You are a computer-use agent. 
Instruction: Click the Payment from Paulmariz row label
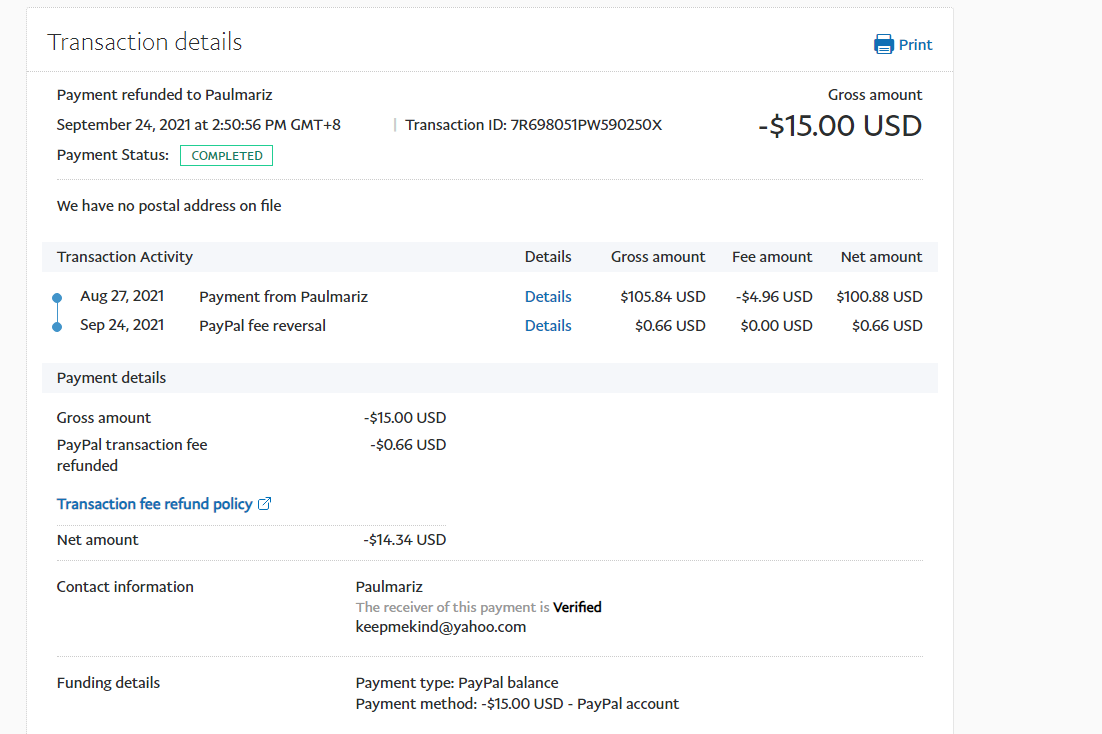coord(283,297)
